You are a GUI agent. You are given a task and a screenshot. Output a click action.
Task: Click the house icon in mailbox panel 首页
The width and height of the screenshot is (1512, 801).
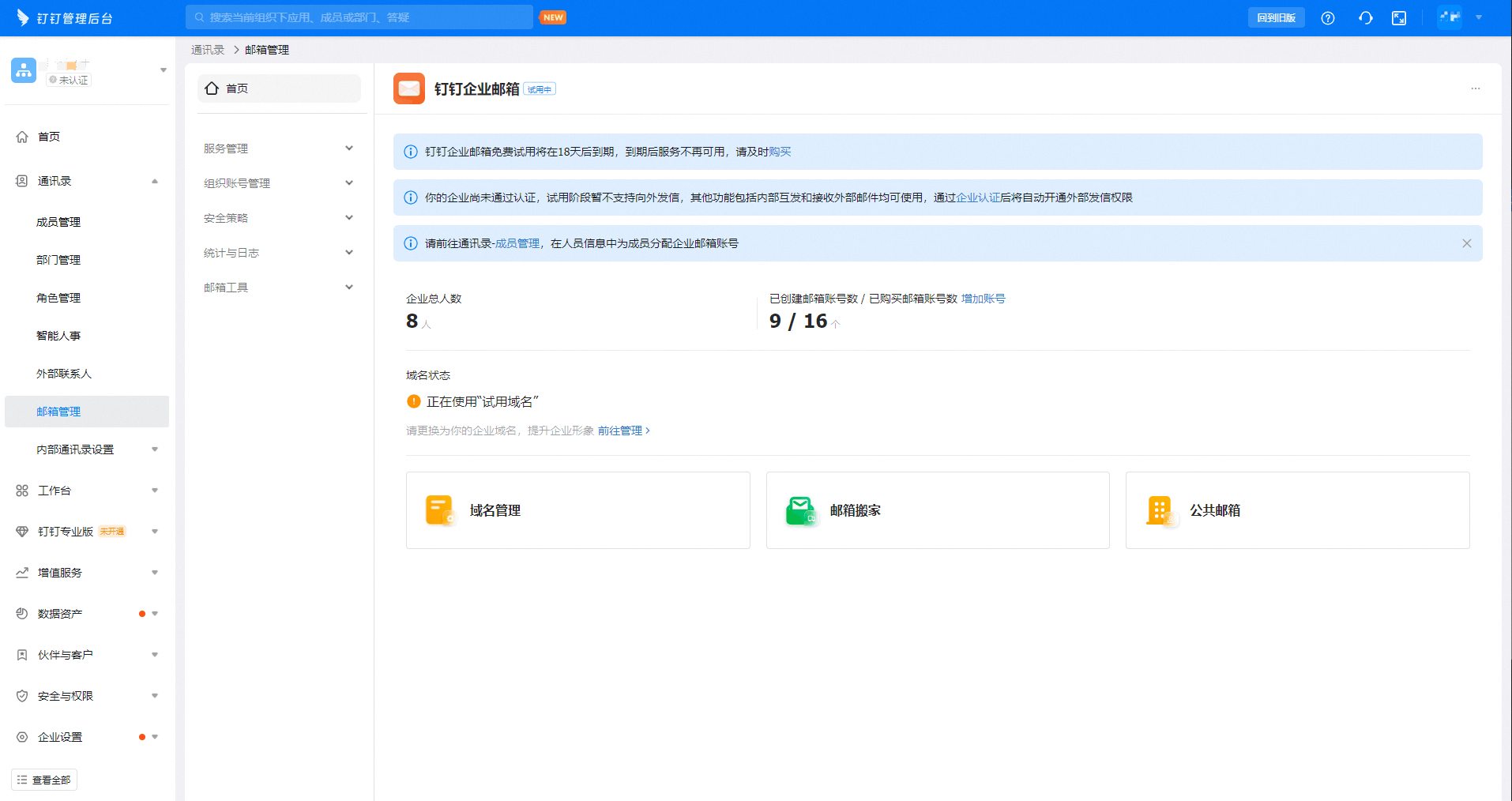tap(212, 88)
